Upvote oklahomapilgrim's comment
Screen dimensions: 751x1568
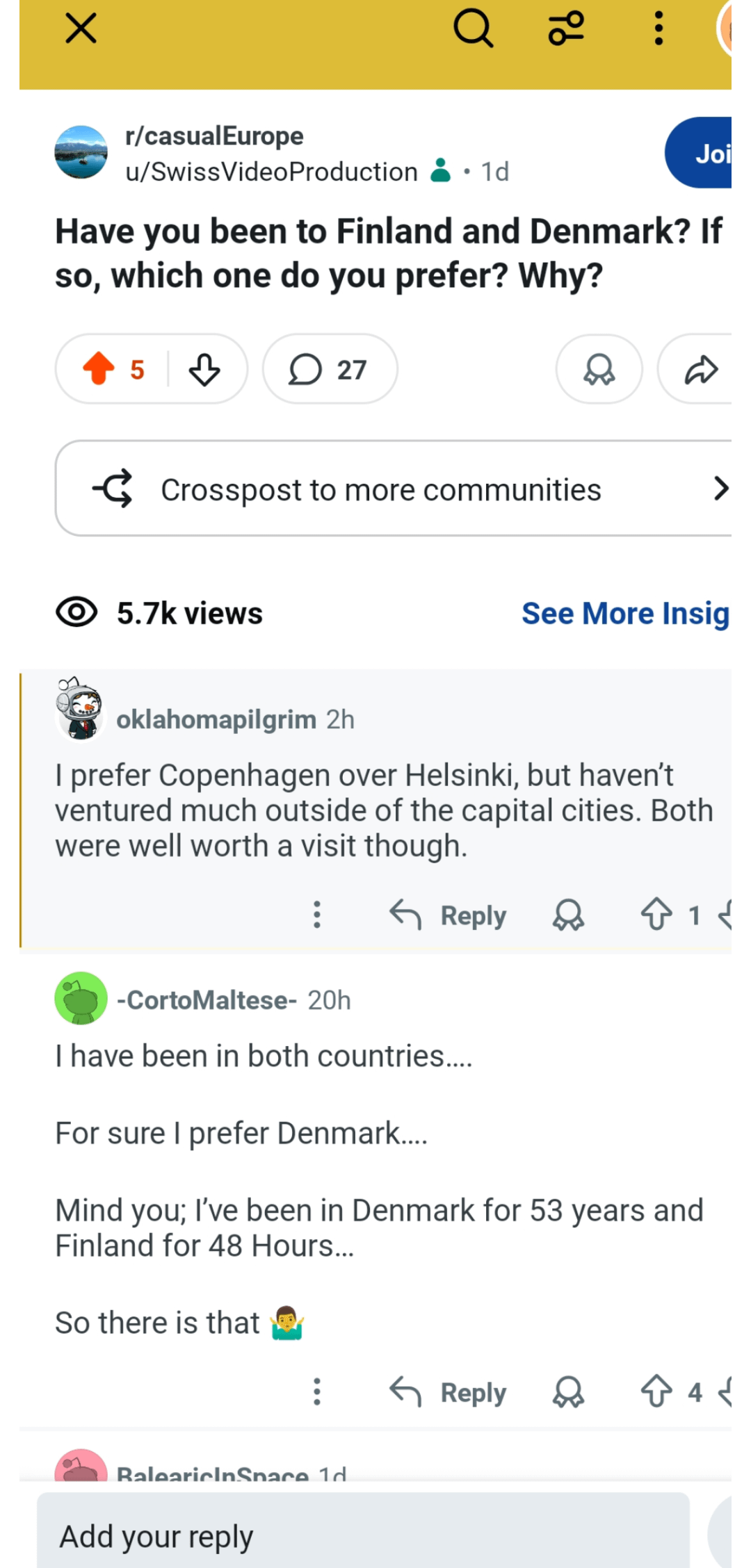point(656,915)
